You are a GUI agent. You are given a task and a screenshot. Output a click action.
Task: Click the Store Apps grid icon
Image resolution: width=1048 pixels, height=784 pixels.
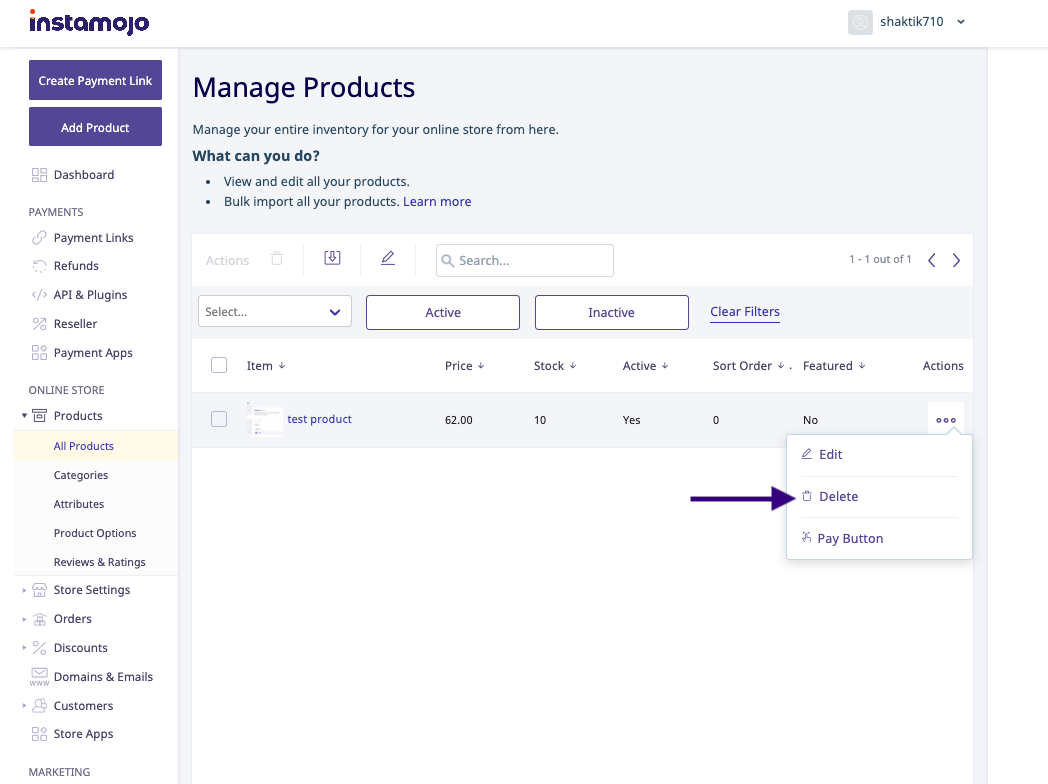(x=39, y=734)
